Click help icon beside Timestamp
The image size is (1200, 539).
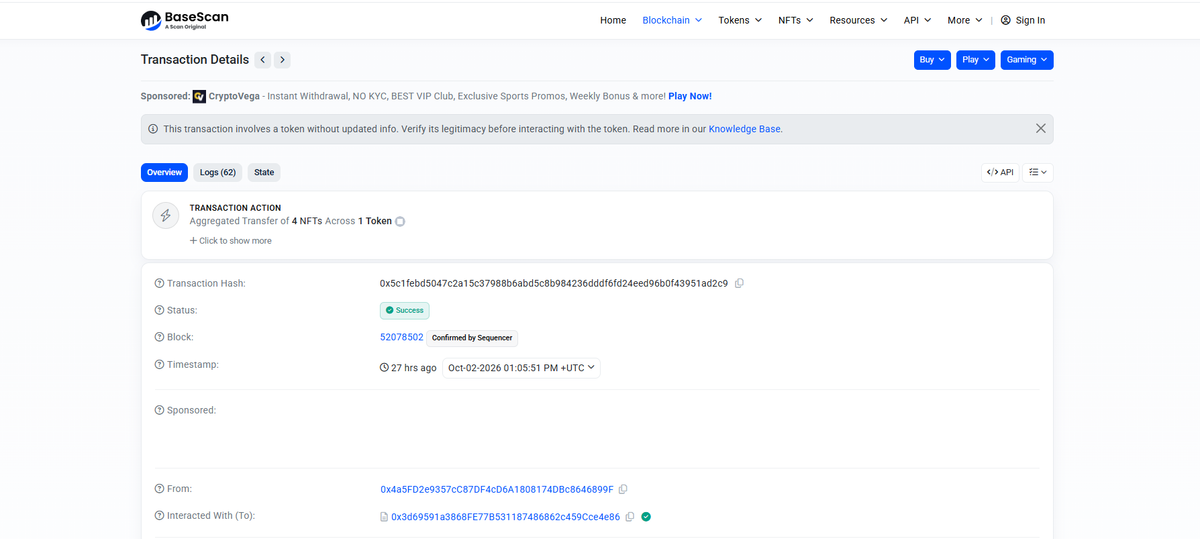pos(159,365)
